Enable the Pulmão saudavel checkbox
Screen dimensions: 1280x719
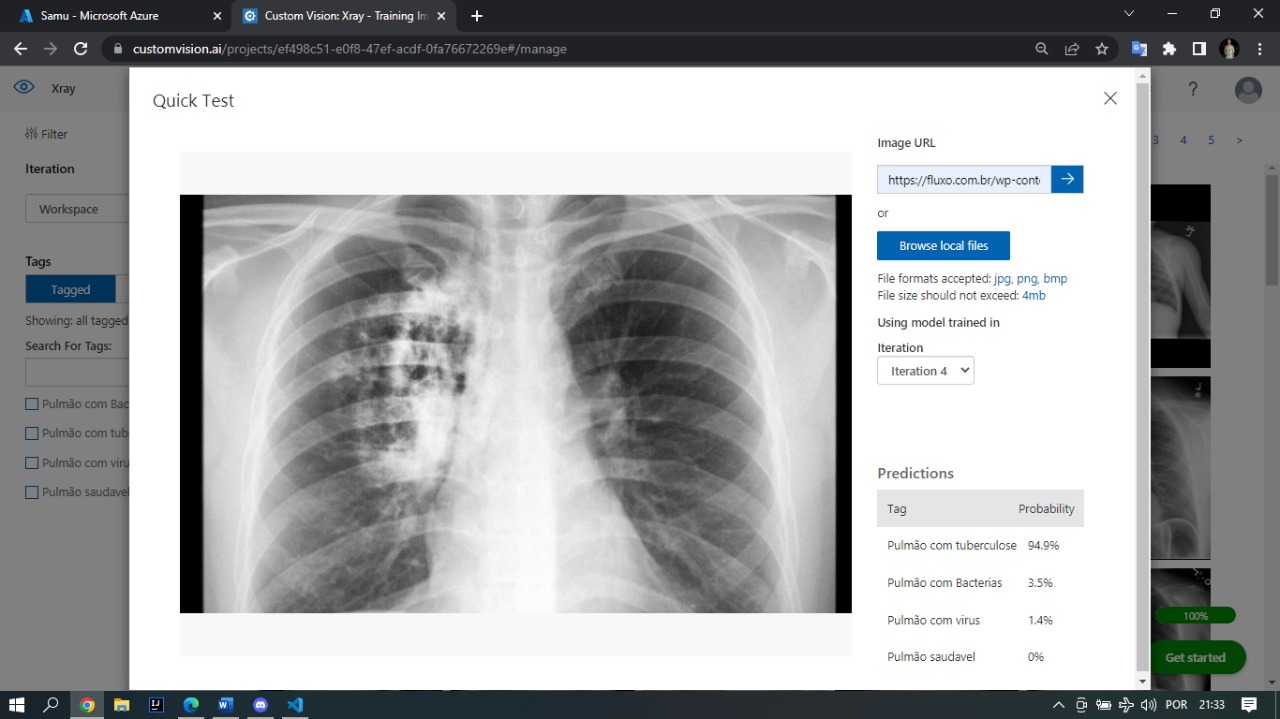(32, 492)
